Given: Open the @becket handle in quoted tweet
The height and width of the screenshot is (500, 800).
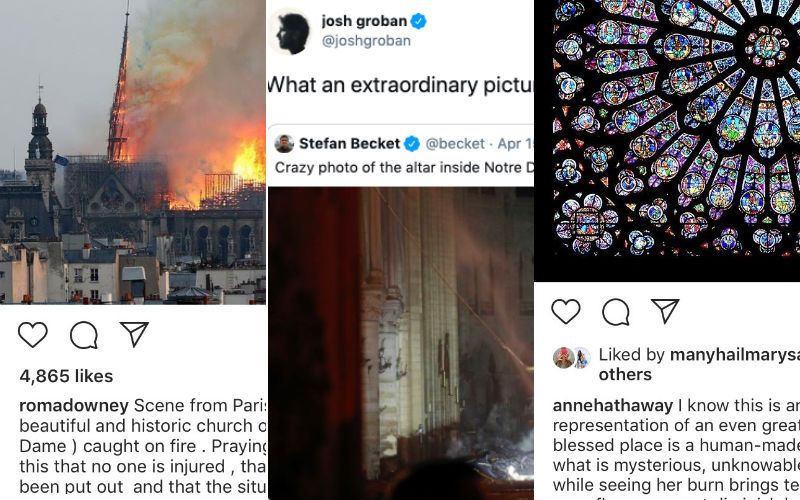Looking at the screenshot, I should [455, 144].
